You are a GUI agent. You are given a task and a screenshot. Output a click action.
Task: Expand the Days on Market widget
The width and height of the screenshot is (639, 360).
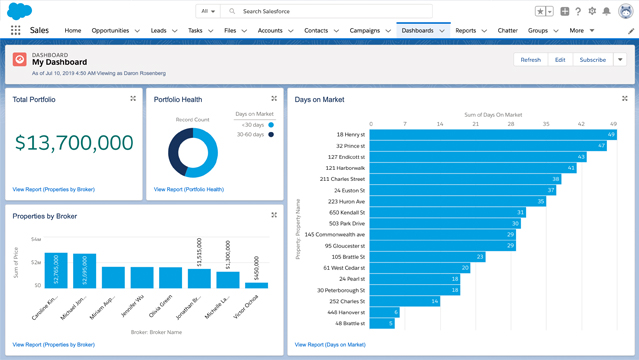625,99
